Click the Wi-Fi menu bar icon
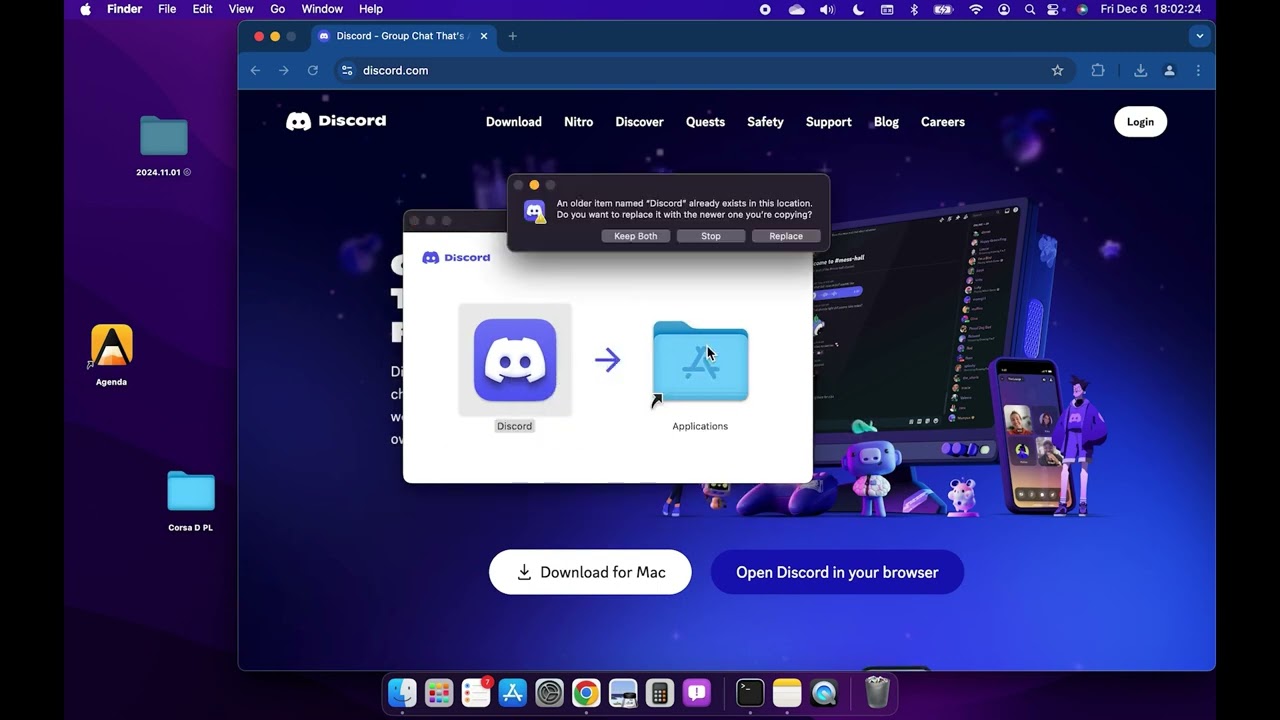The width and height of the screenshot is (1280, 720). click(x=976, y=9)
